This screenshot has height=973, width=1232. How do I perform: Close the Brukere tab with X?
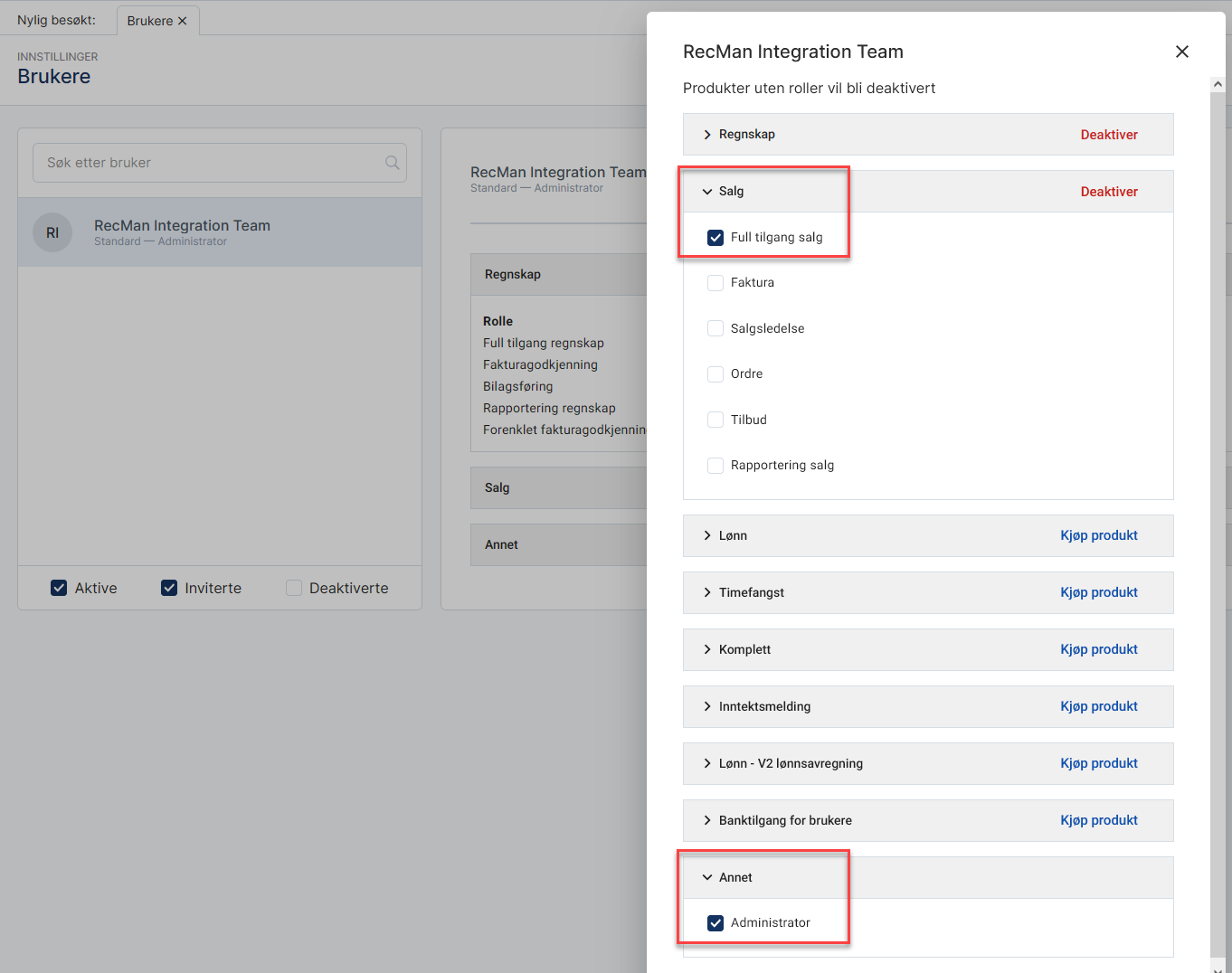click(x=183, y=21)
